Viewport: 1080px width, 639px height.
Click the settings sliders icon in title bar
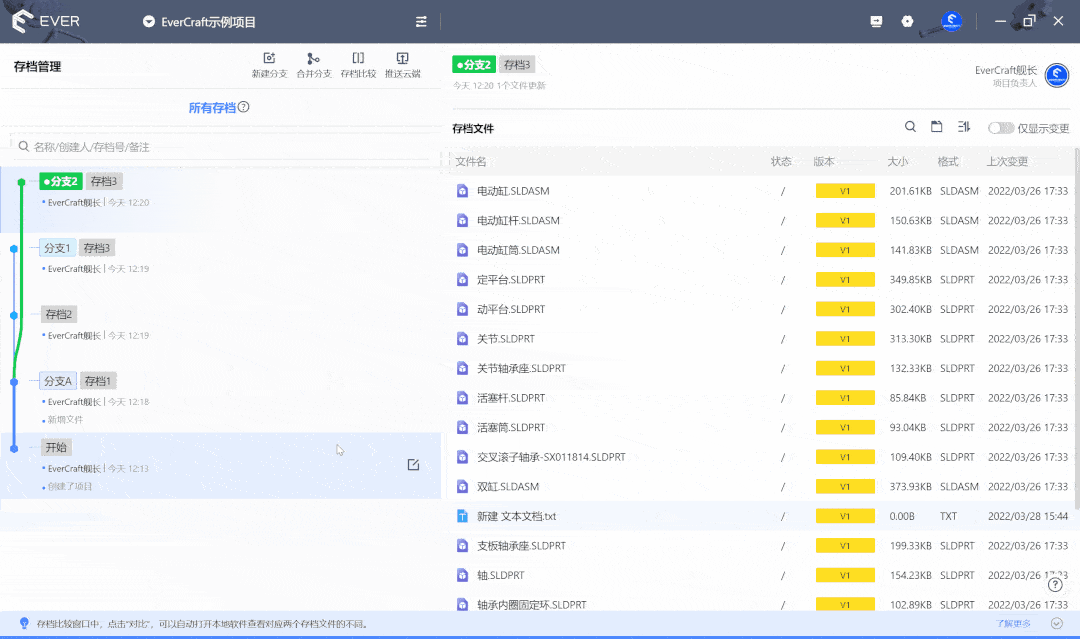pos(421,22)
